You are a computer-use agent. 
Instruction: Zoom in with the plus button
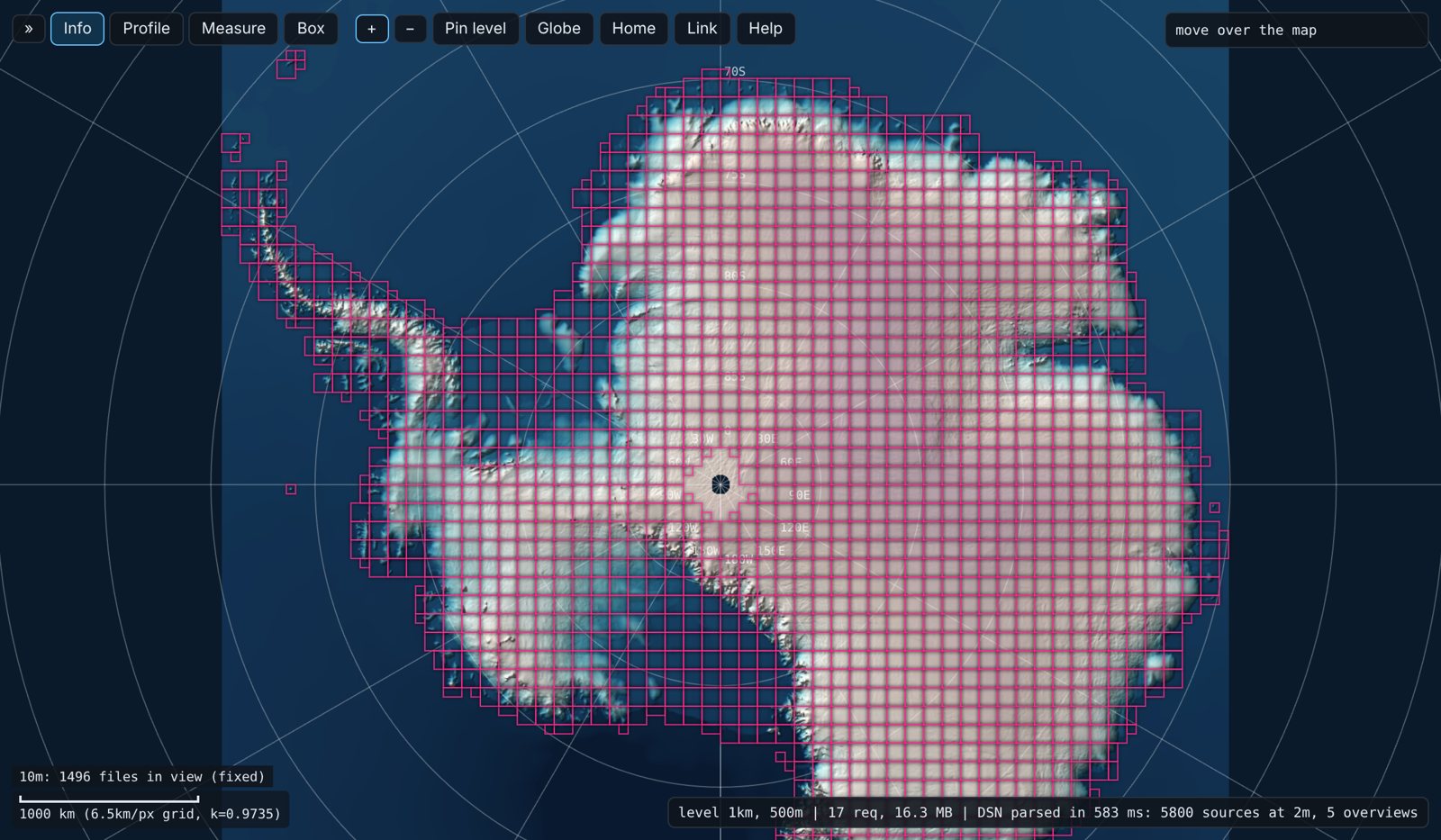click(372, 29)
